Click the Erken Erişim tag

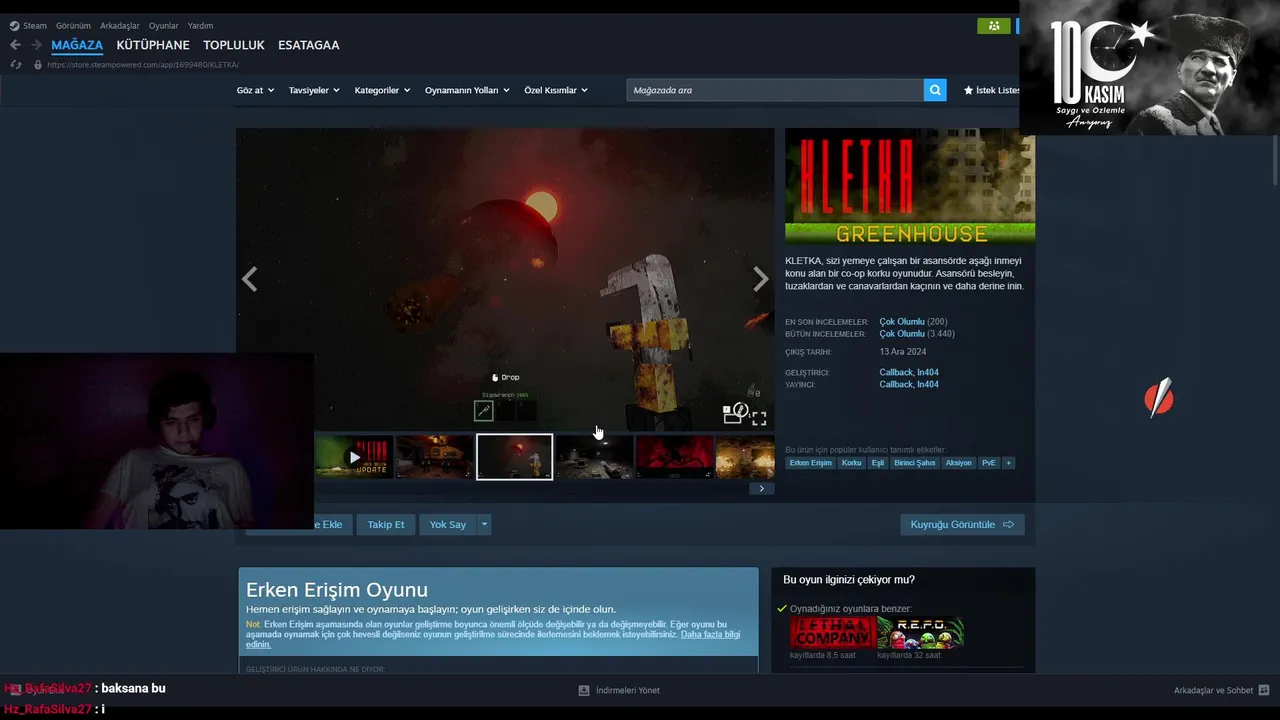810,463
